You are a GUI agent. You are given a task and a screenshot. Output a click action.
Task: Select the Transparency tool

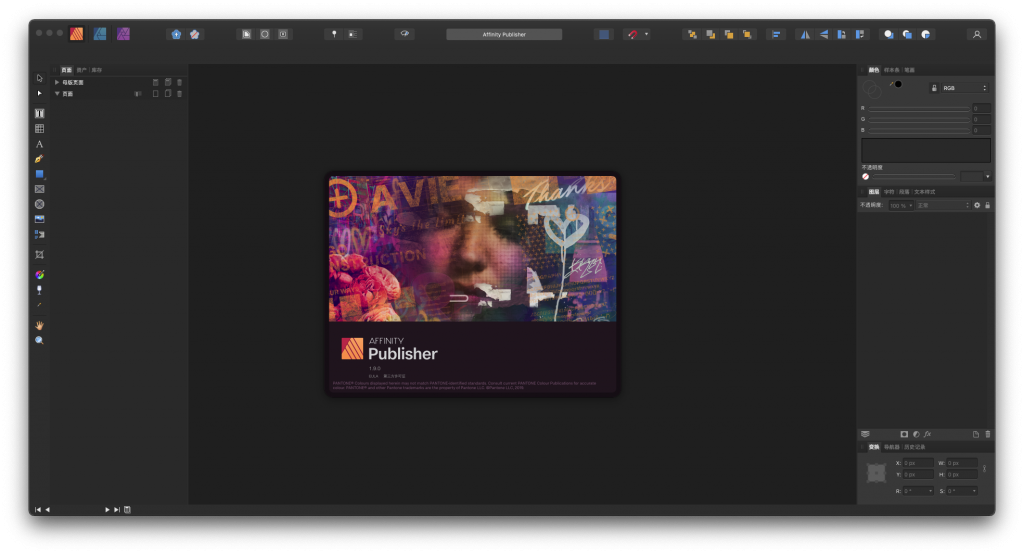[x=39, y=290]
